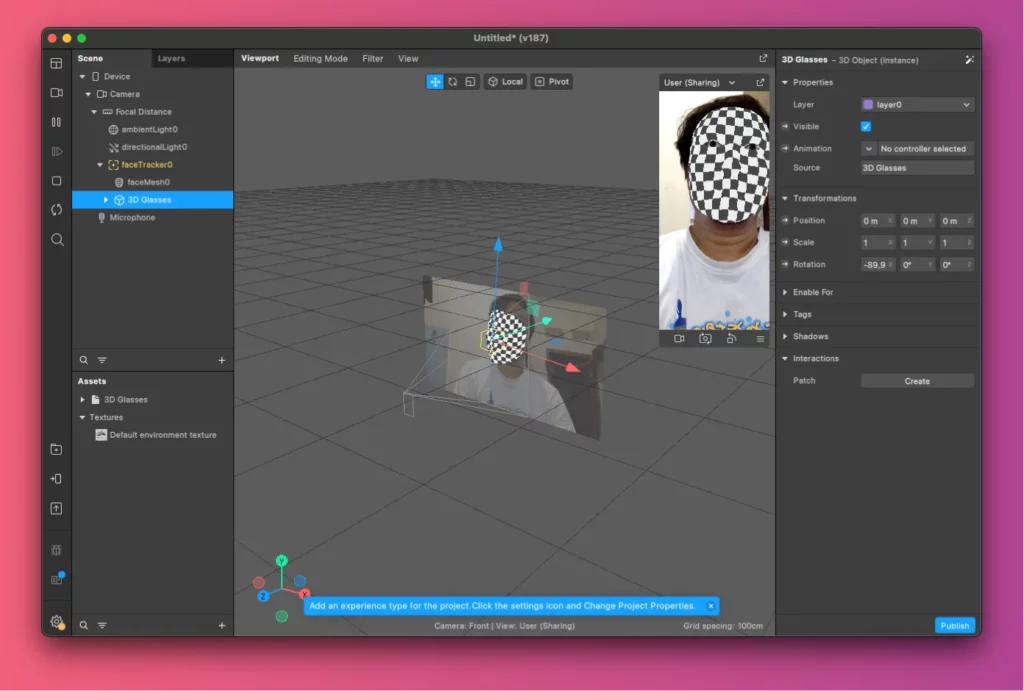This screenshot has width=1024, height=691.
Task: Select the scale manipulator tool
Action: click(x=470, y=82)
